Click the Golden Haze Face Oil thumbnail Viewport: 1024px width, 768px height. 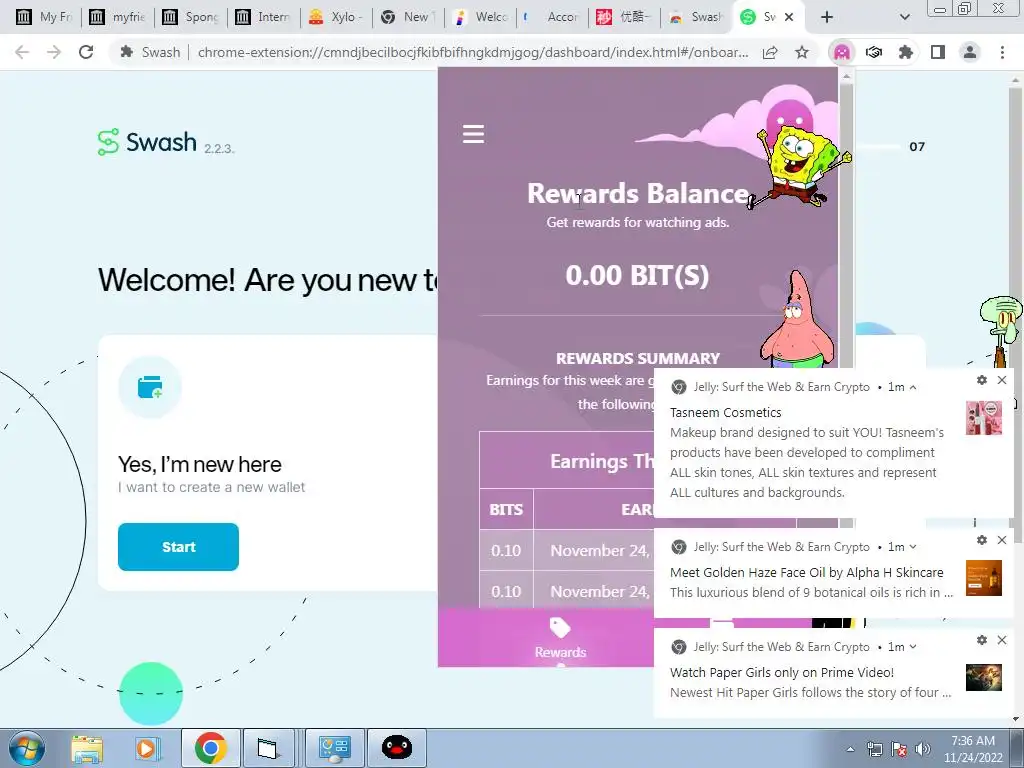coord(984,578)
